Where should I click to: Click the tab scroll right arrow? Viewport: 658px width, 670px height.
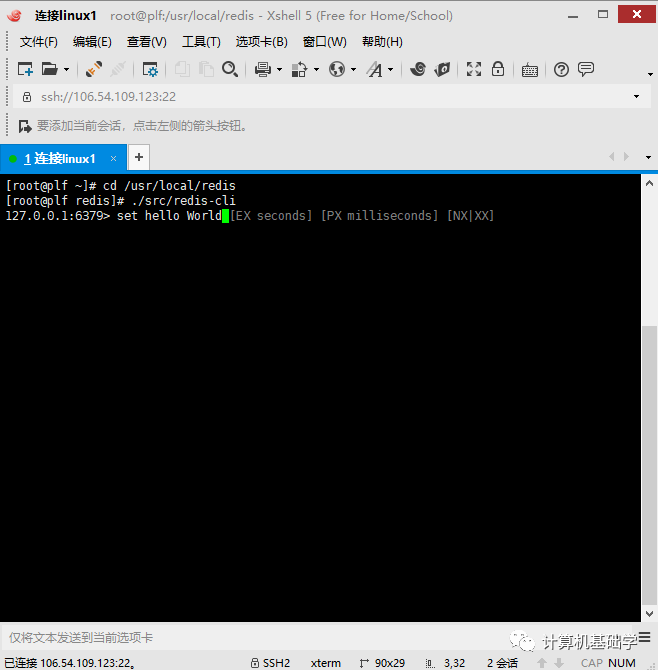[x=626, y=157]
